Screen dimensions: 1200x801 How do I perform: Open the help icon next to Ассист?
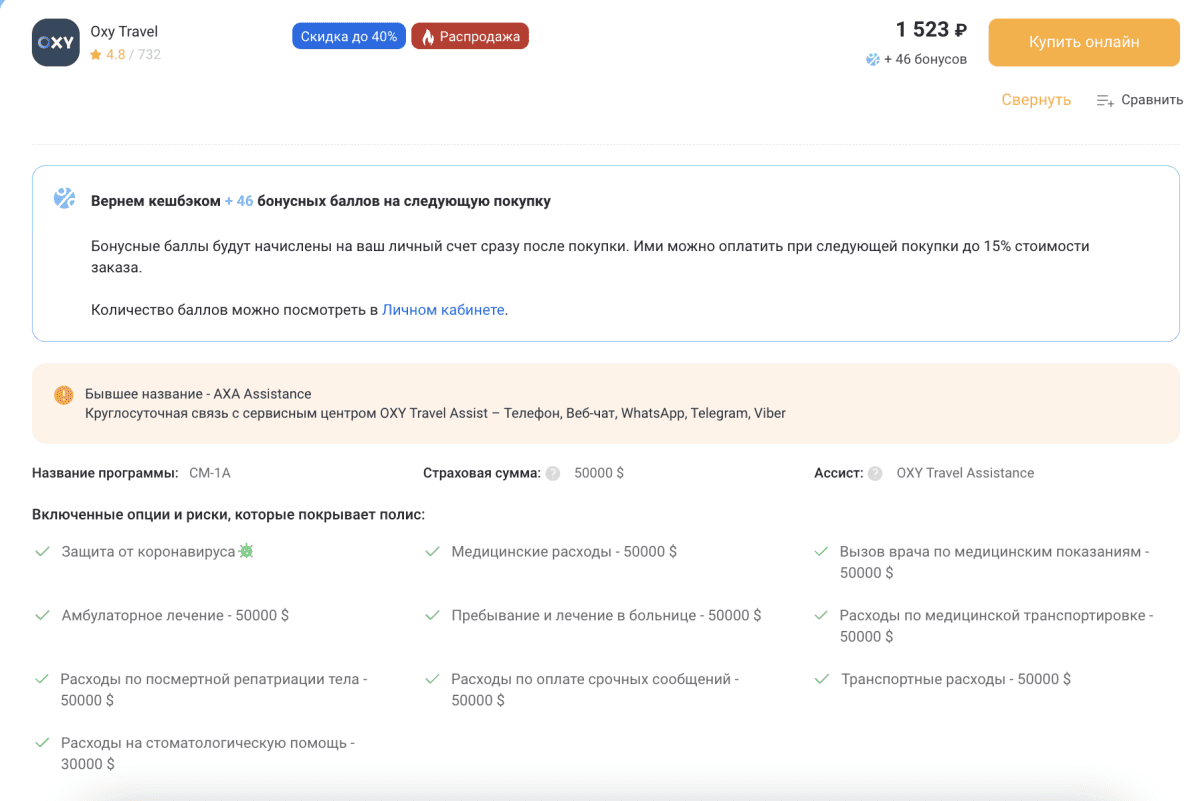coord(875,474)
